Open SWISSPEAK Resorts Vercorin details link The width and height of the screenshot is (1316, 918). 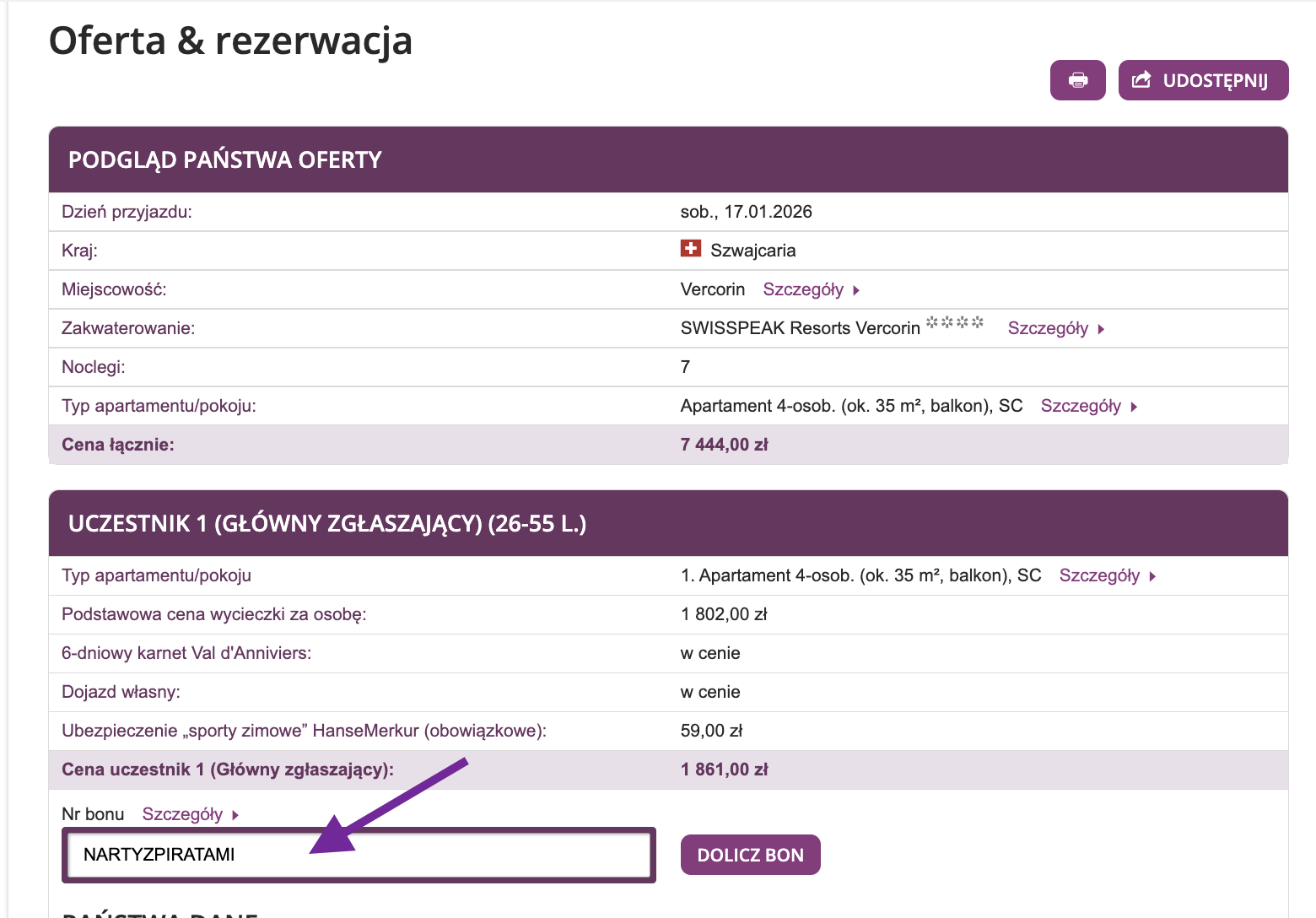click(x=1049, y=329)
